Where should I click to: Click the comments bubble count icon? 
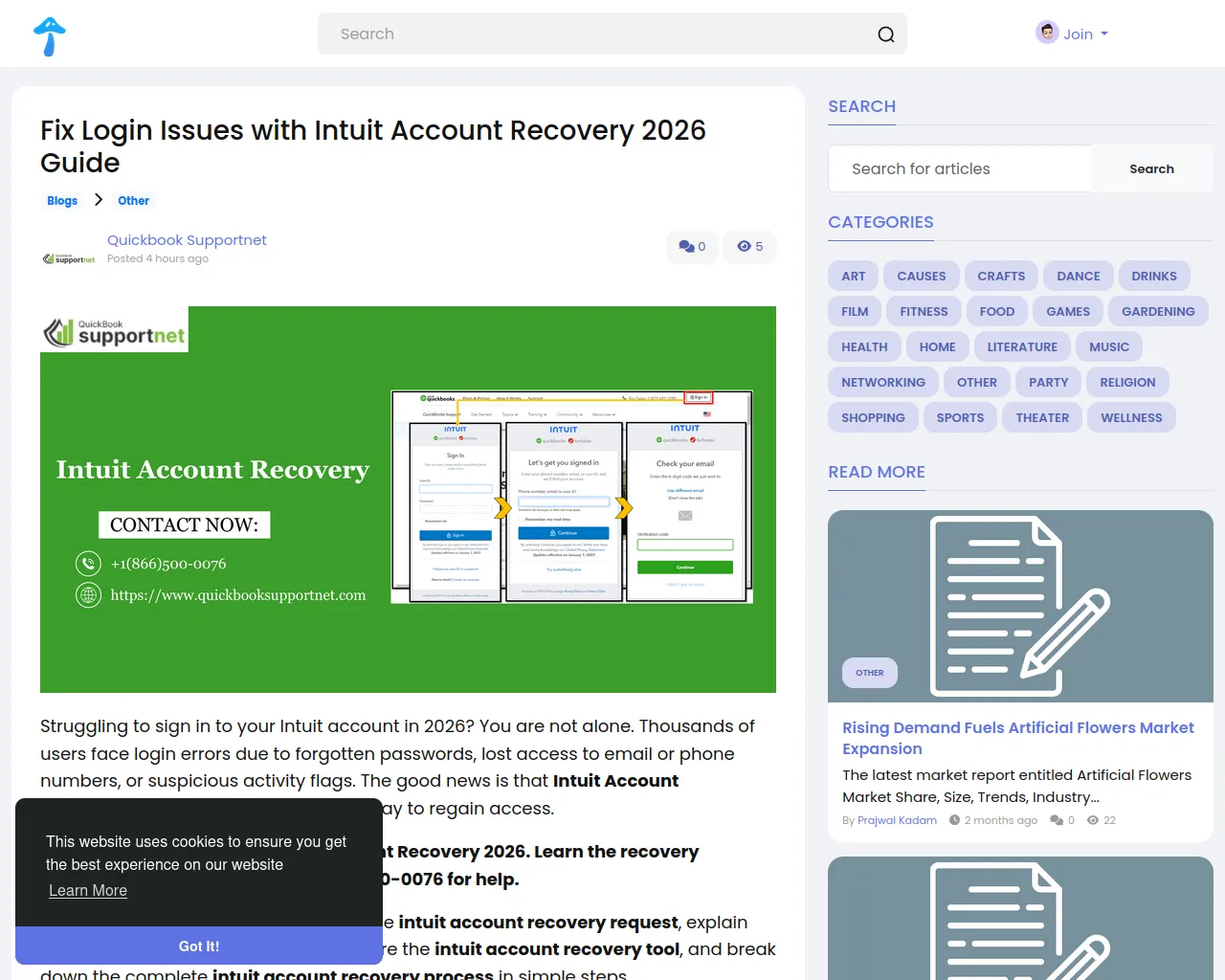(x=687, y=247)
